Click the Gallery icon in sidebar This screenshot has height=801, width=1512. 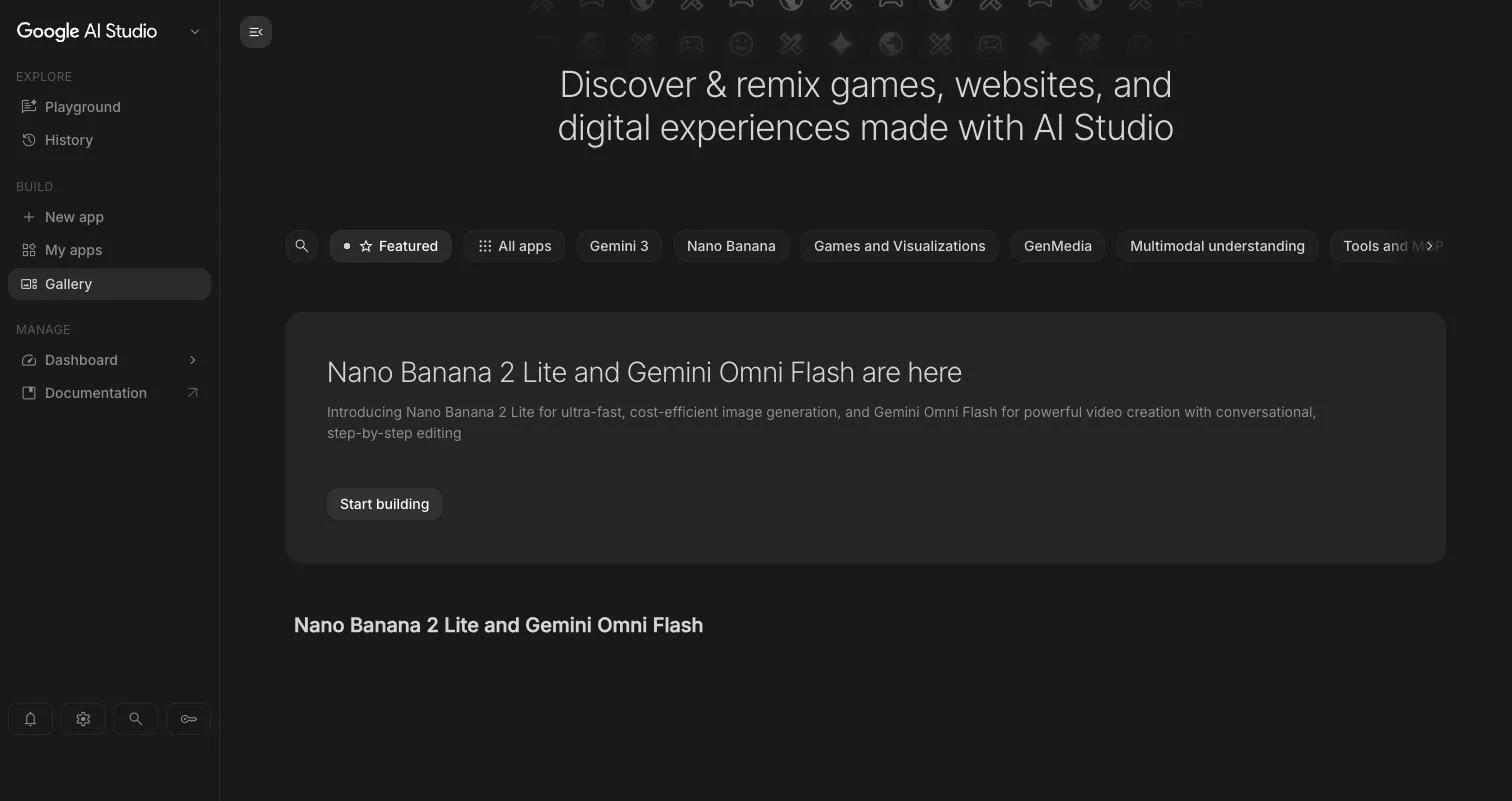29,284
